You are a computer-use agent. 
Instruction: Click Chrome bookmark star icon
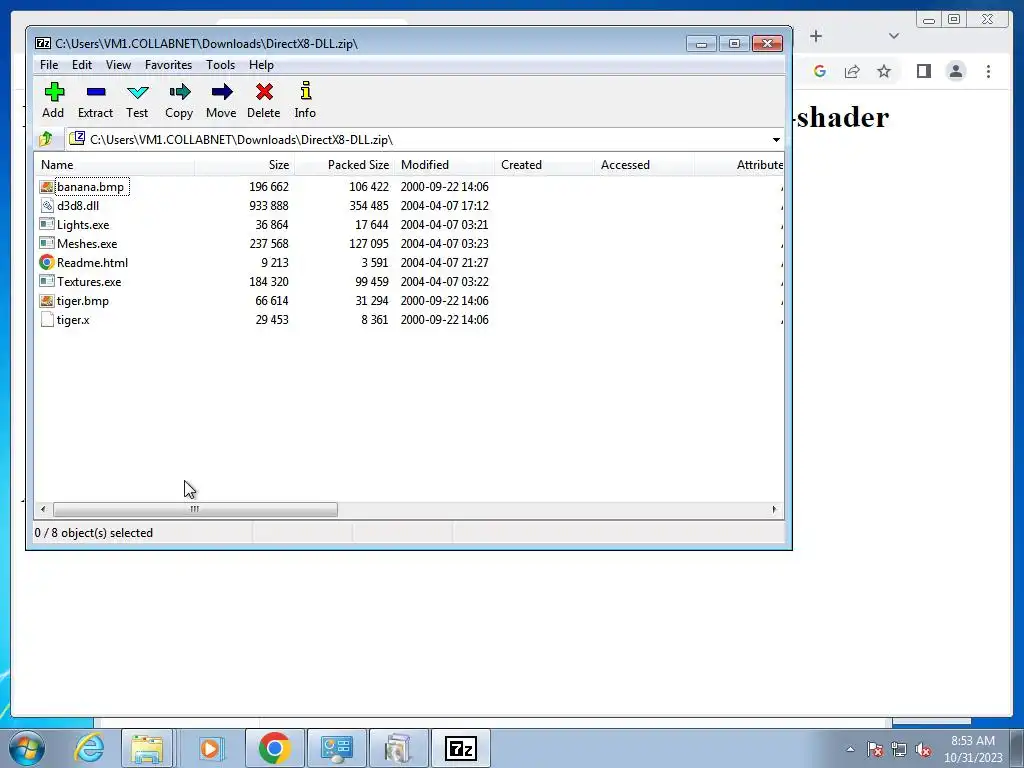884,71
